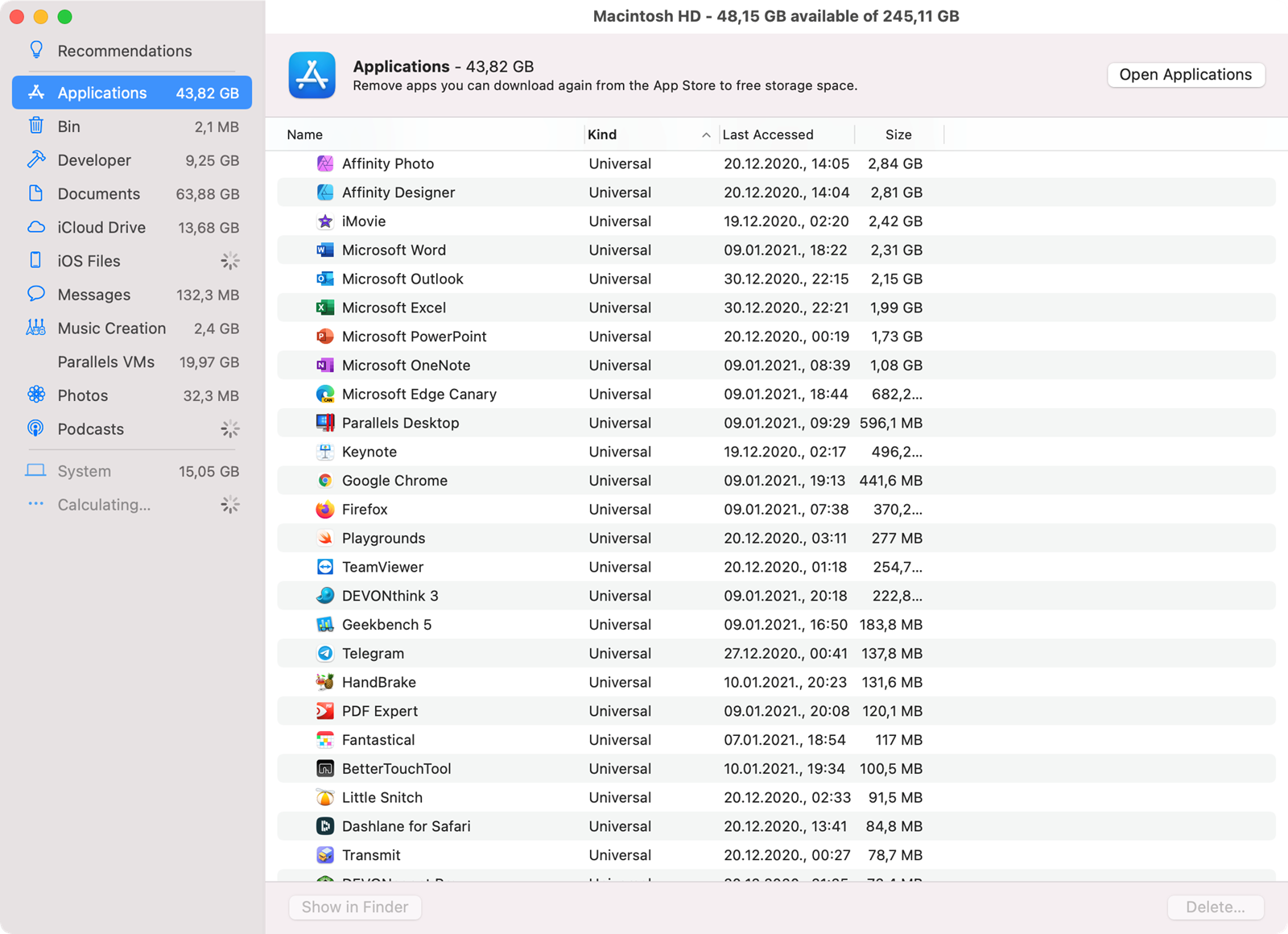
Task: Click the Google Chrome icon
Action: 325,481
